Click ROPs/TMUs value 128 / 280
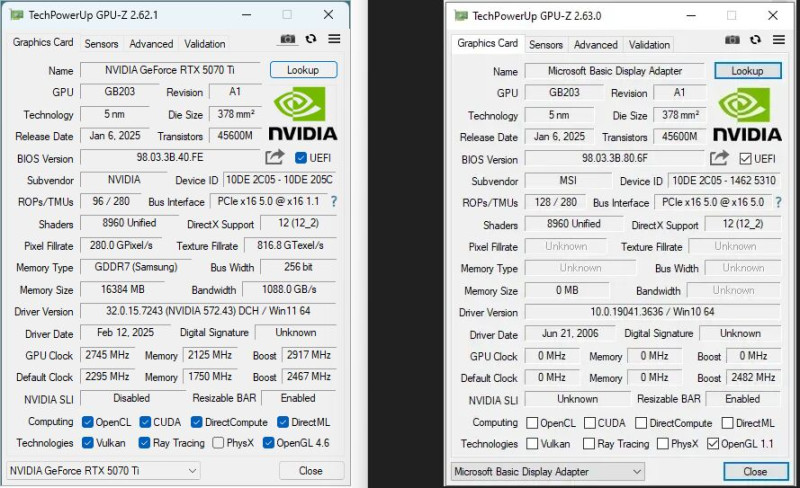800x488 pixels. (x=555, y=202)
